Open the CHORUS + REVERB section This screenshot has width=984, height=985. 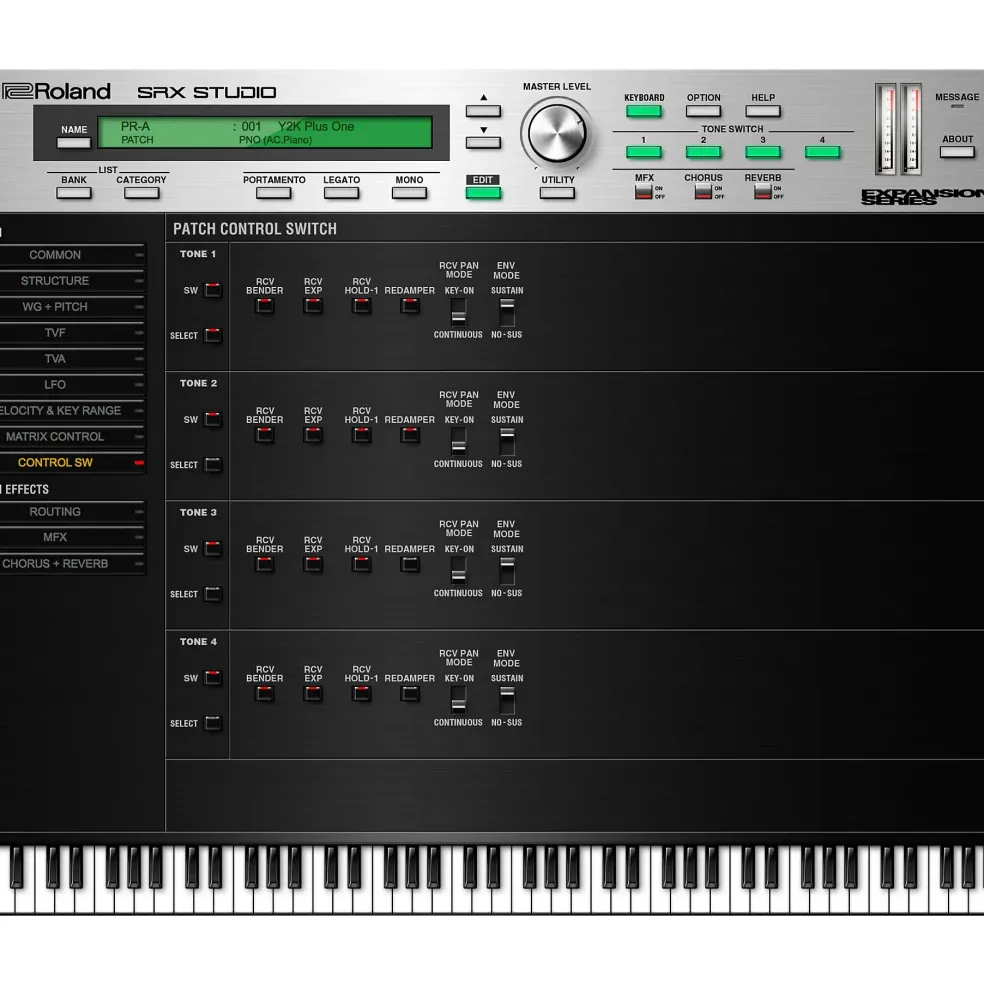pyautogui.click(x=71, y=564)
